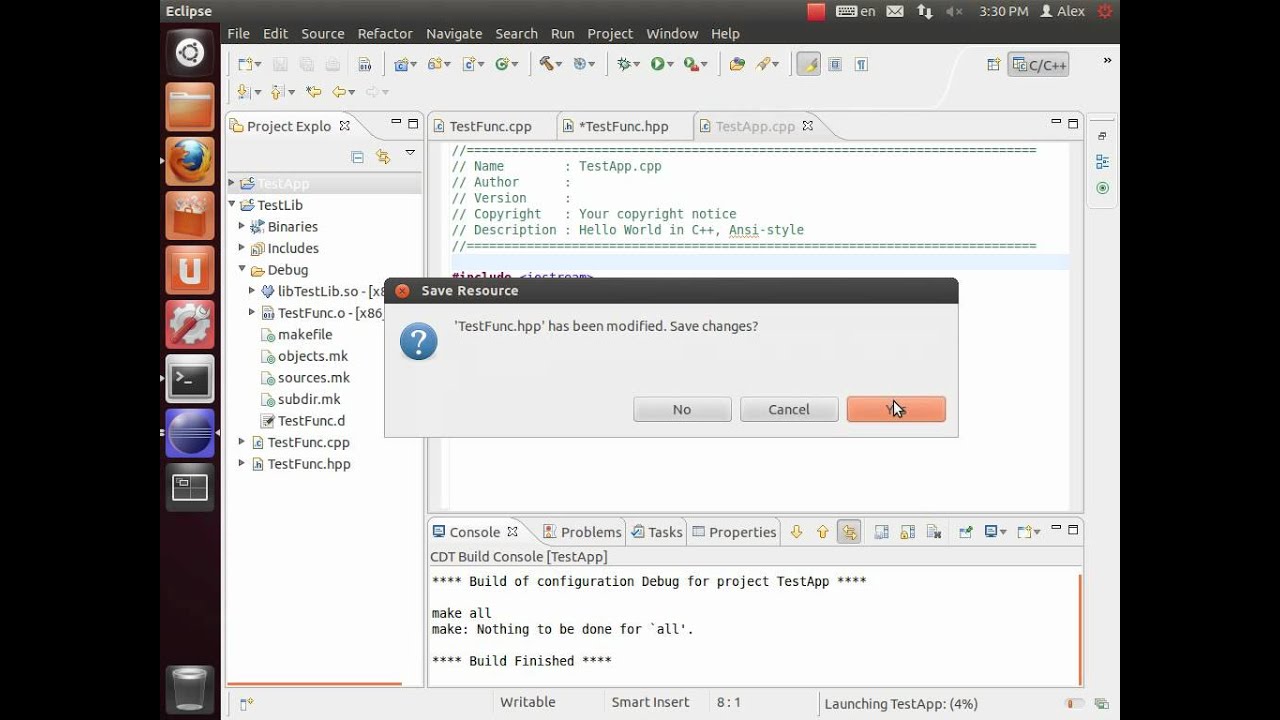Click the progress indicator in the status bar
The width and height of the screenshot is (1280, 720).
pos(1074,704)
